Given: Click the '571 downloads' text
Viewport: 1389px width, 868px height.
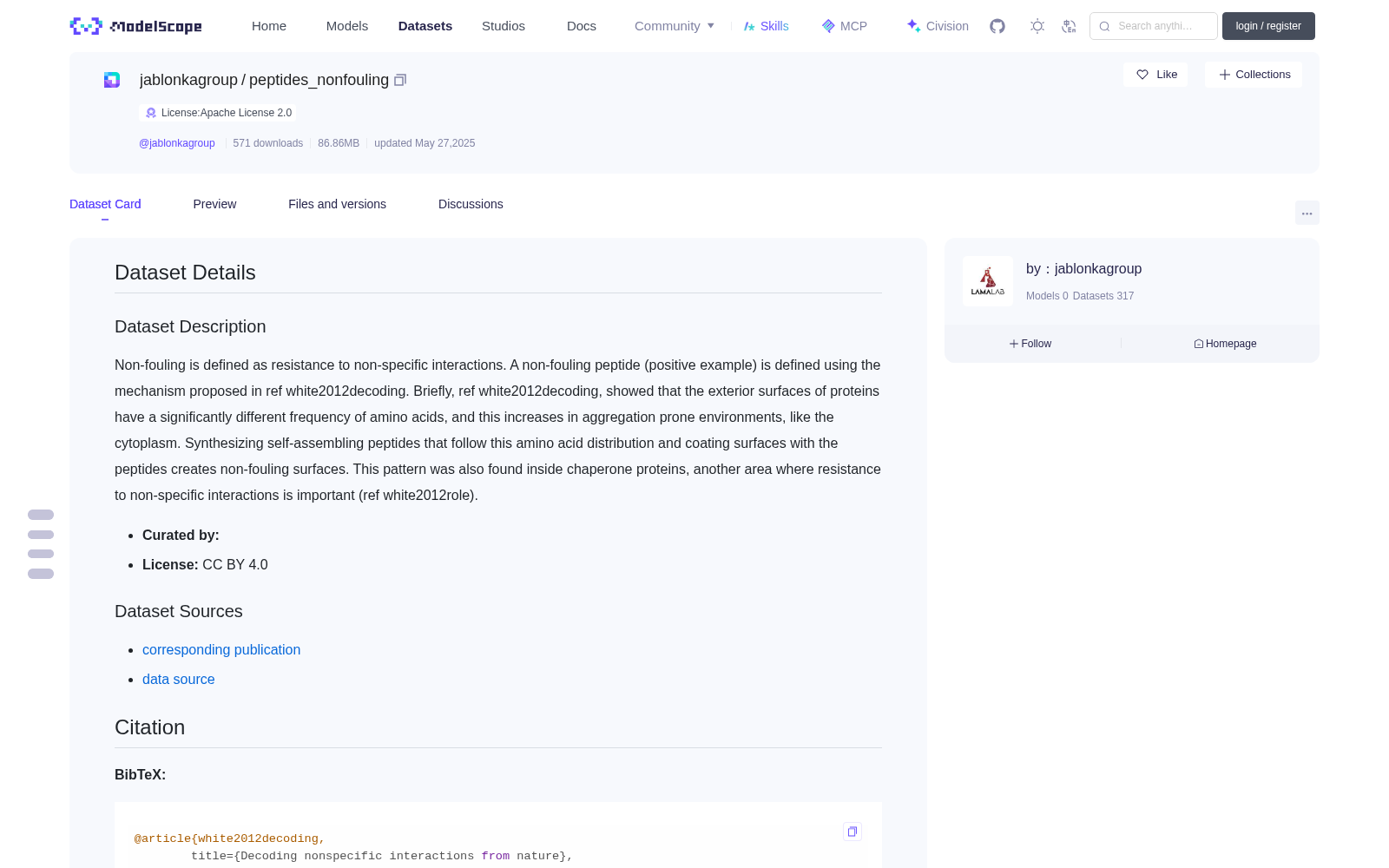Looking at the screenshot, I should pyautogui.click(x=268, y=143).
